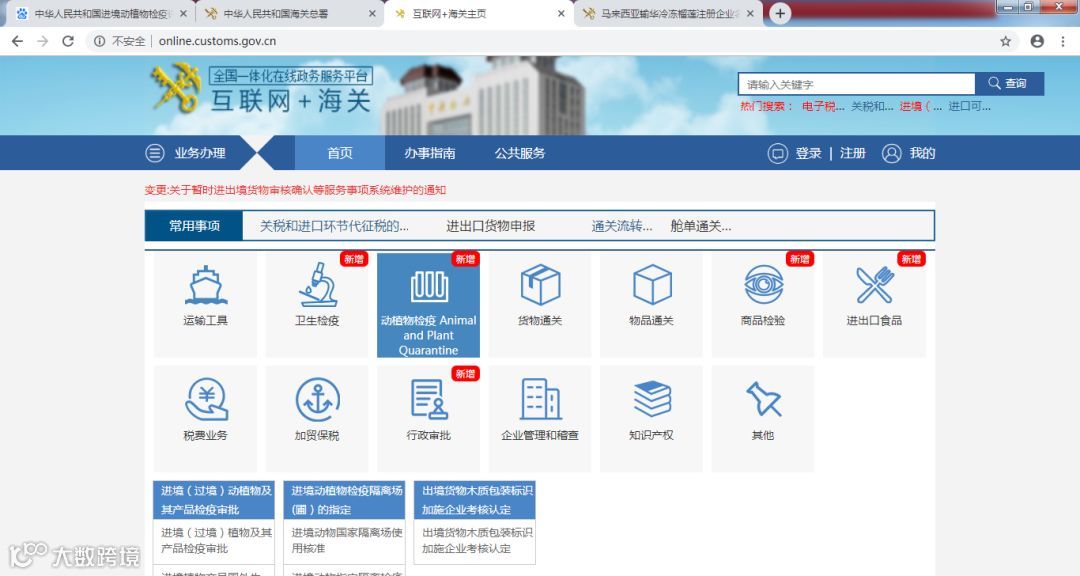Click the 登录 link
Image resolution: width=1080 pixels, height=576 pixels.
pyautogui.click(x=809, y=153)
